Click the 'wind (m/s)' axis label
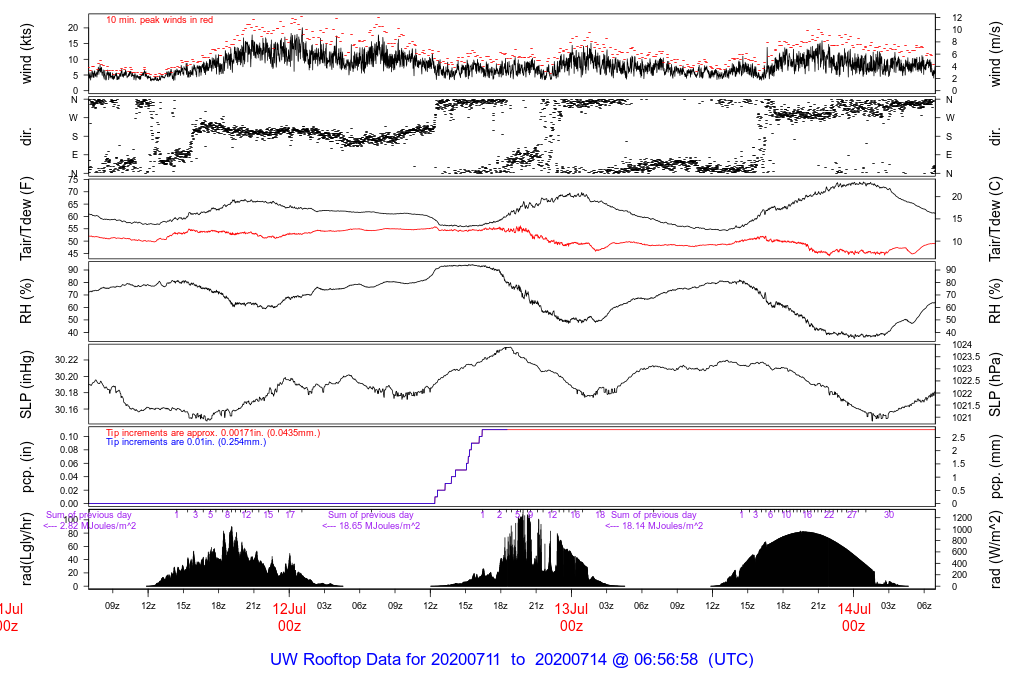Image resolution: width=1024 pixels, height=700 pixels. [x=995, y=54]
